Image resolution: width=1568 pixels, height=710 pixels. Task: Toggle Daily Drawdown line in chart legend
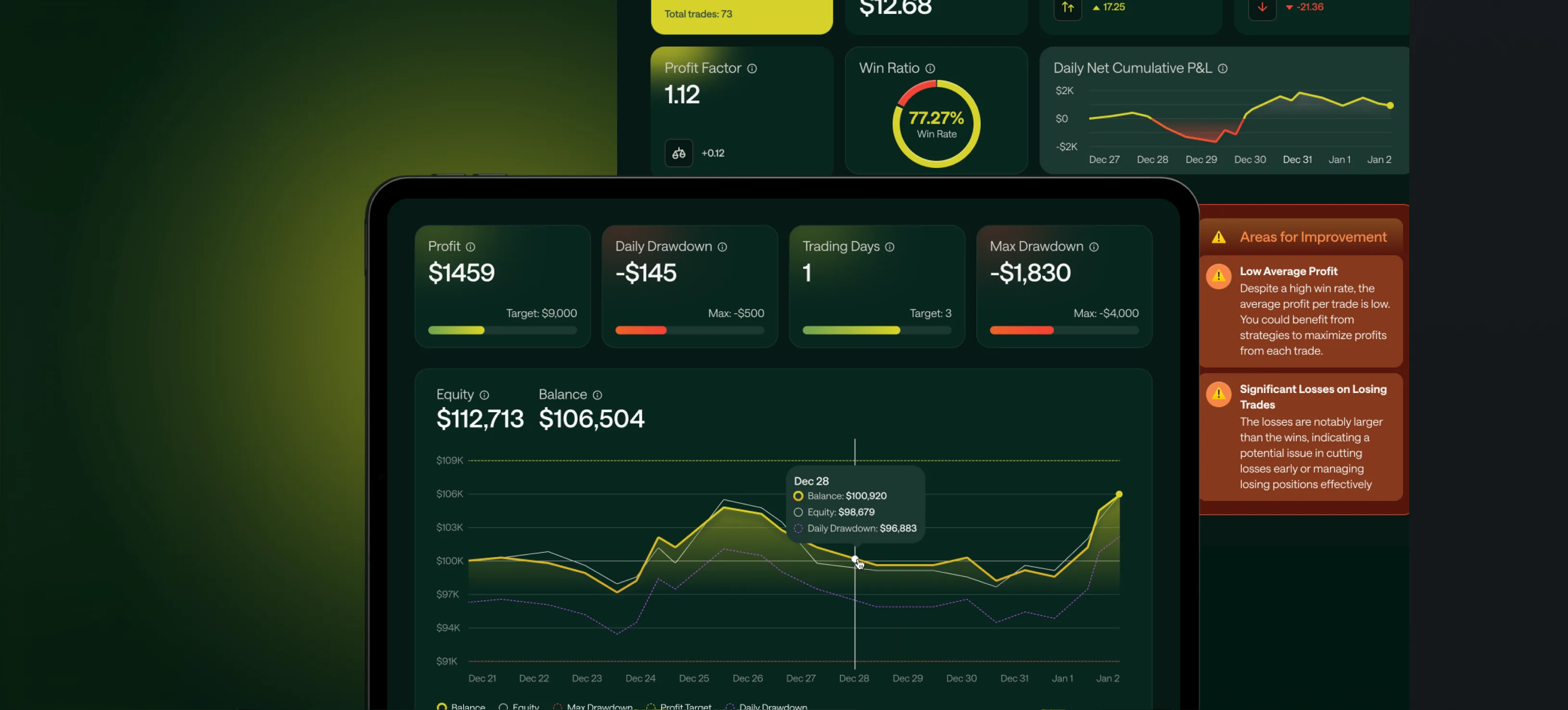[766, 706]
